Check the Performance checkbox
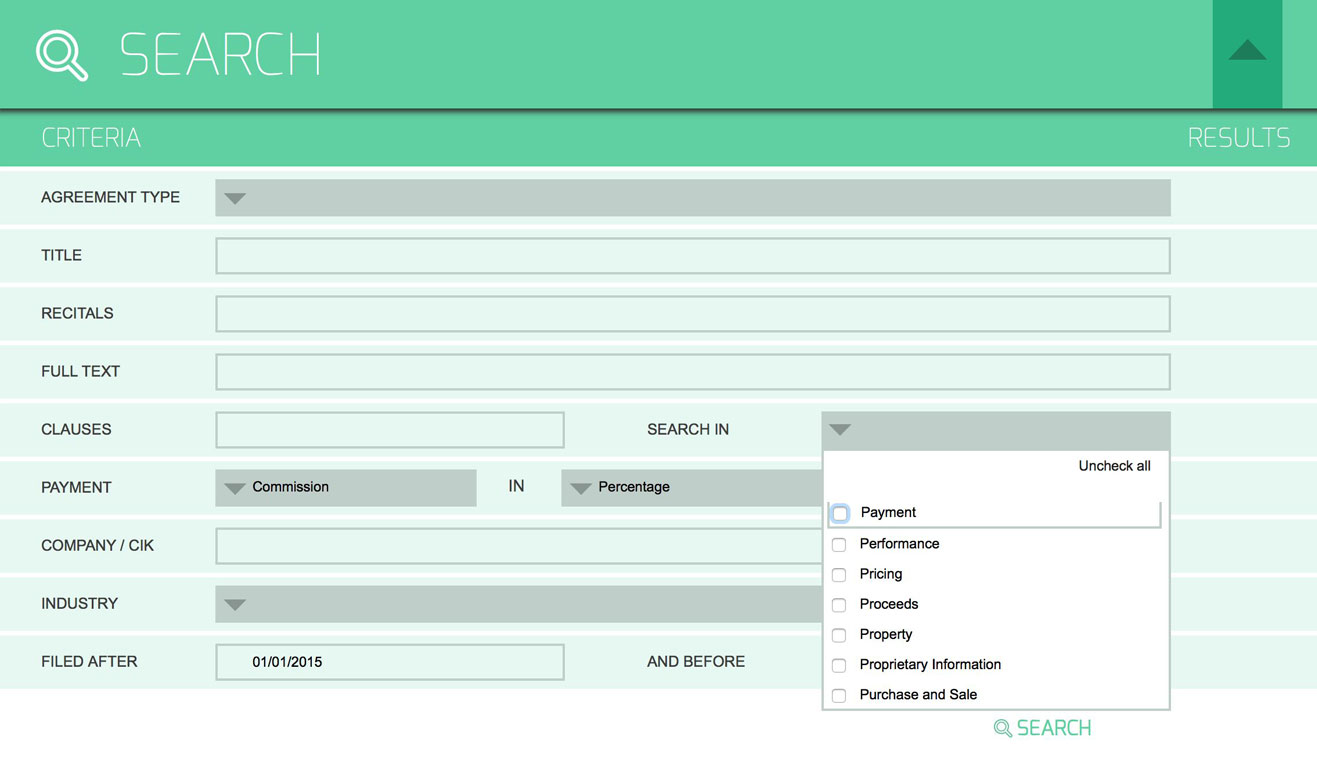 839,544
